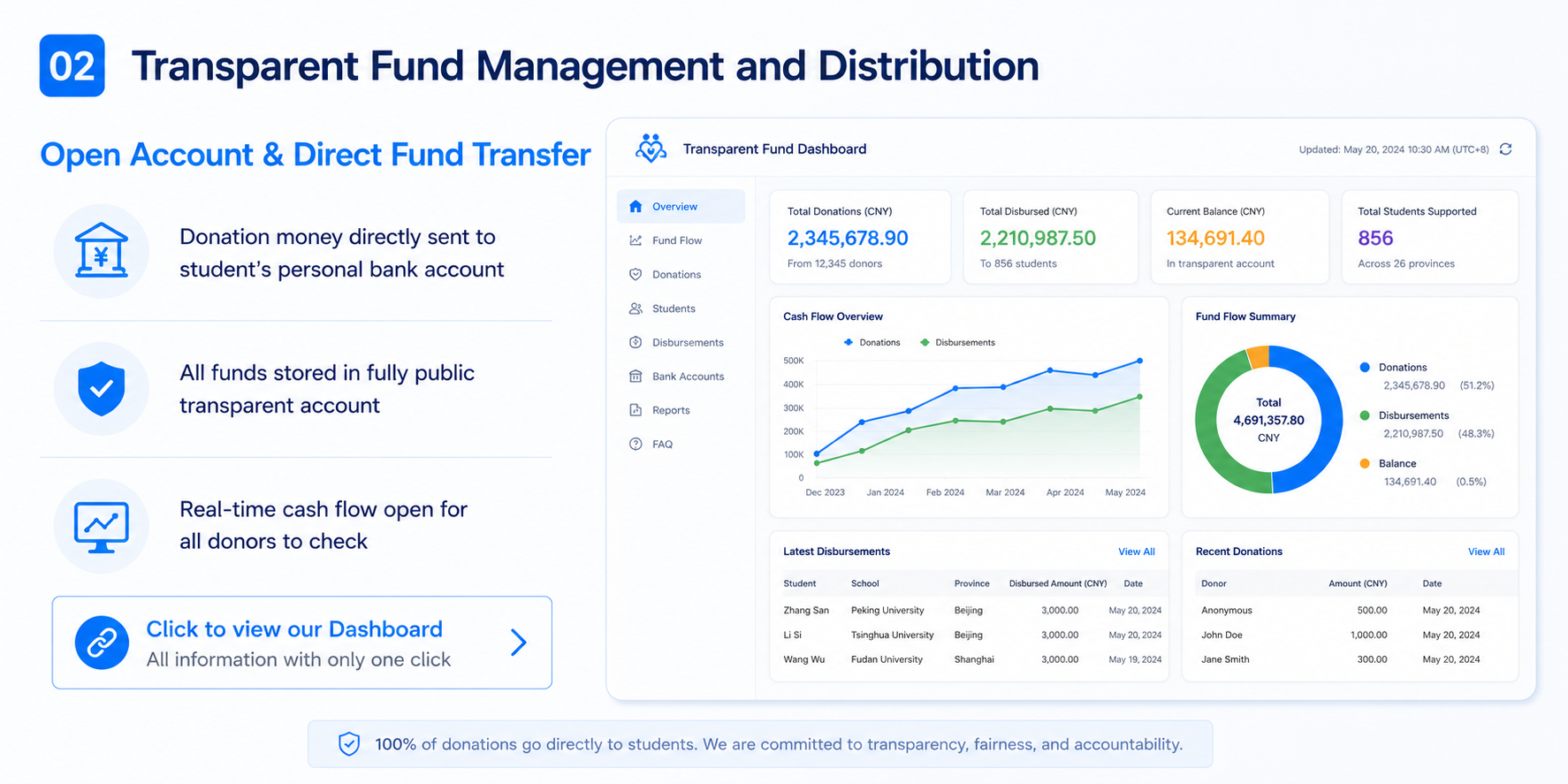Screen dimensions: 1568x784
Task: Click View All for Recent Donations
Action: (1486, 552)
